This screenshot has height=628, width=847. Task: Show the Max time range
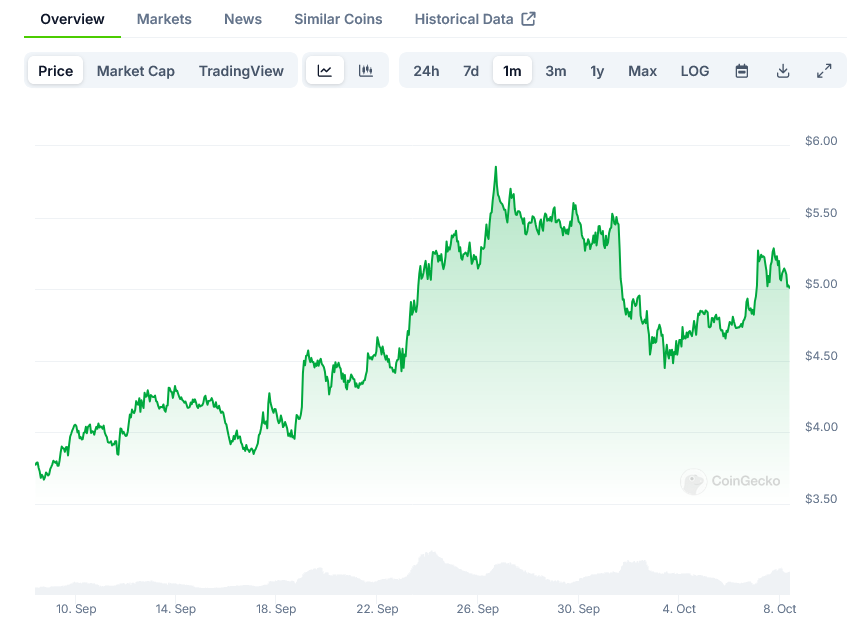pyautogui.click(x=642, y=71)
